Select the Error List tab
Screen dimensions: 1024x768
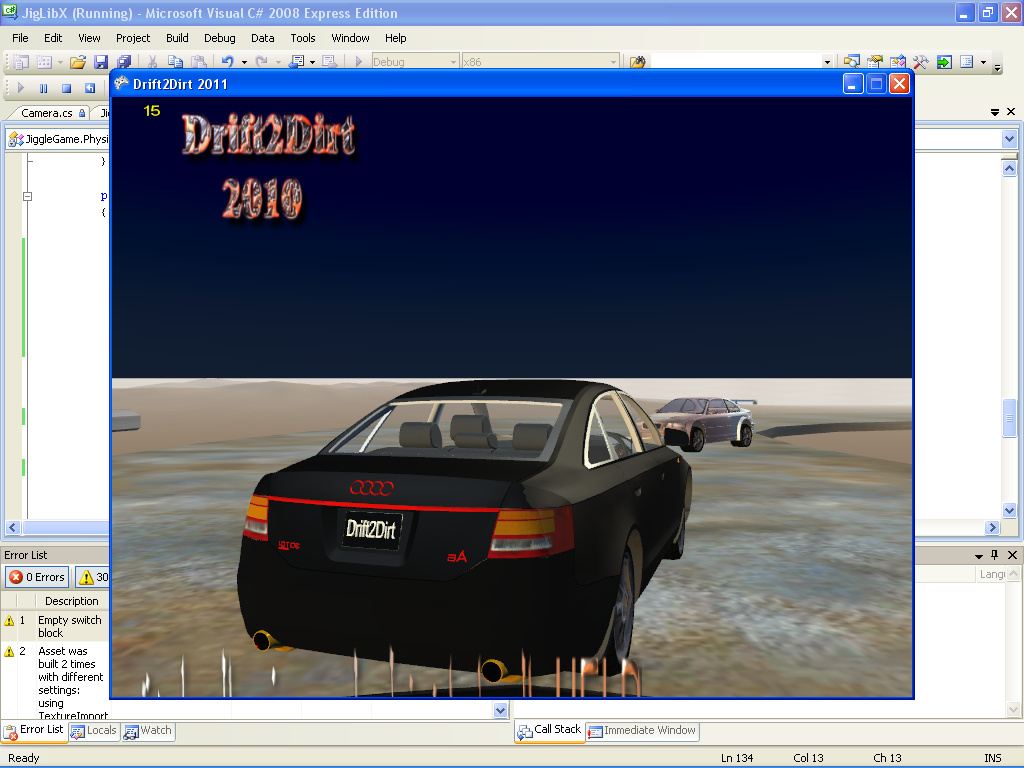pyautogui.click(x=34, y=730)
